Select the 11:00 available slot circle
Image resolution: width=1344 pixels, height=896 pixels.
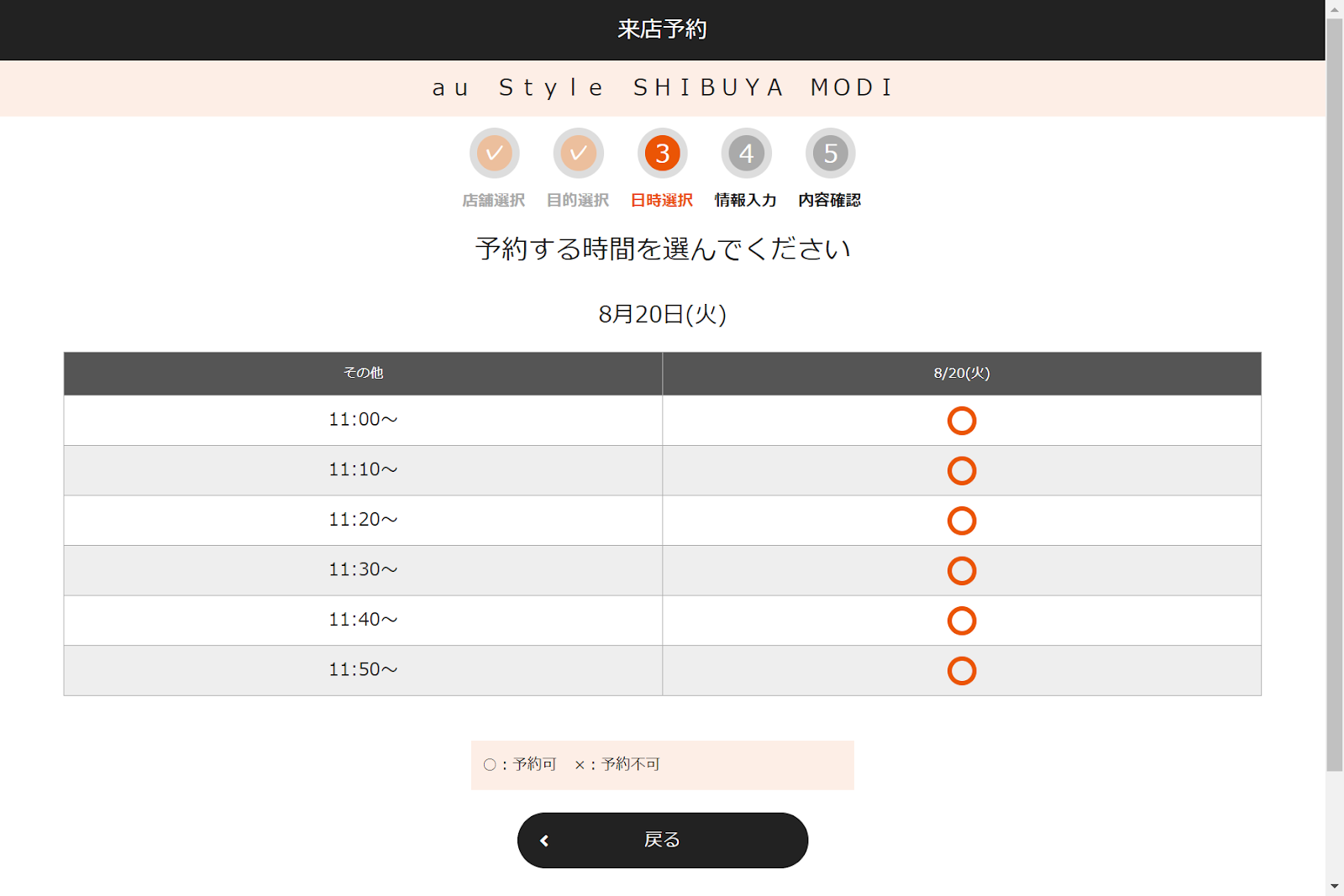tap(961, 421)
